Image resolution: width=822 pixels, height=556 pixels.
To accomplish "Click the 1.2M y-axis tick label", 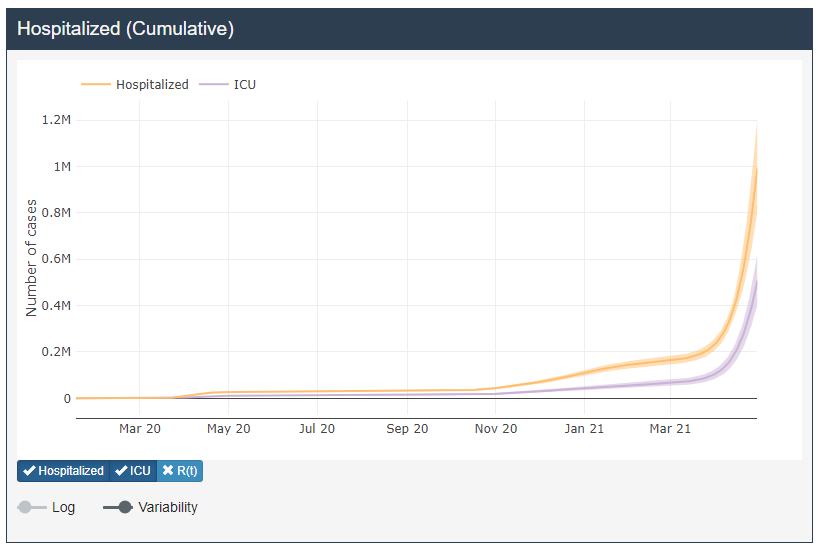I will [x=56, y=120].
